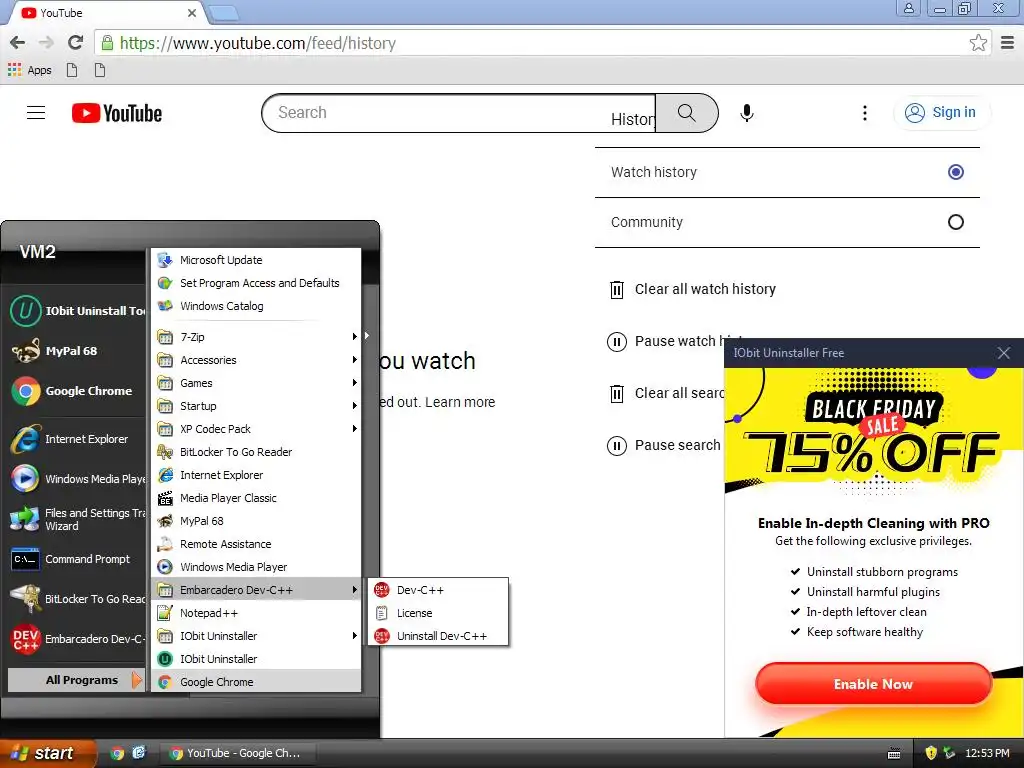This screenshot has width=1024, height=768.
Task: Open Set Program Access and Defaults
Action: click(256, 283)
